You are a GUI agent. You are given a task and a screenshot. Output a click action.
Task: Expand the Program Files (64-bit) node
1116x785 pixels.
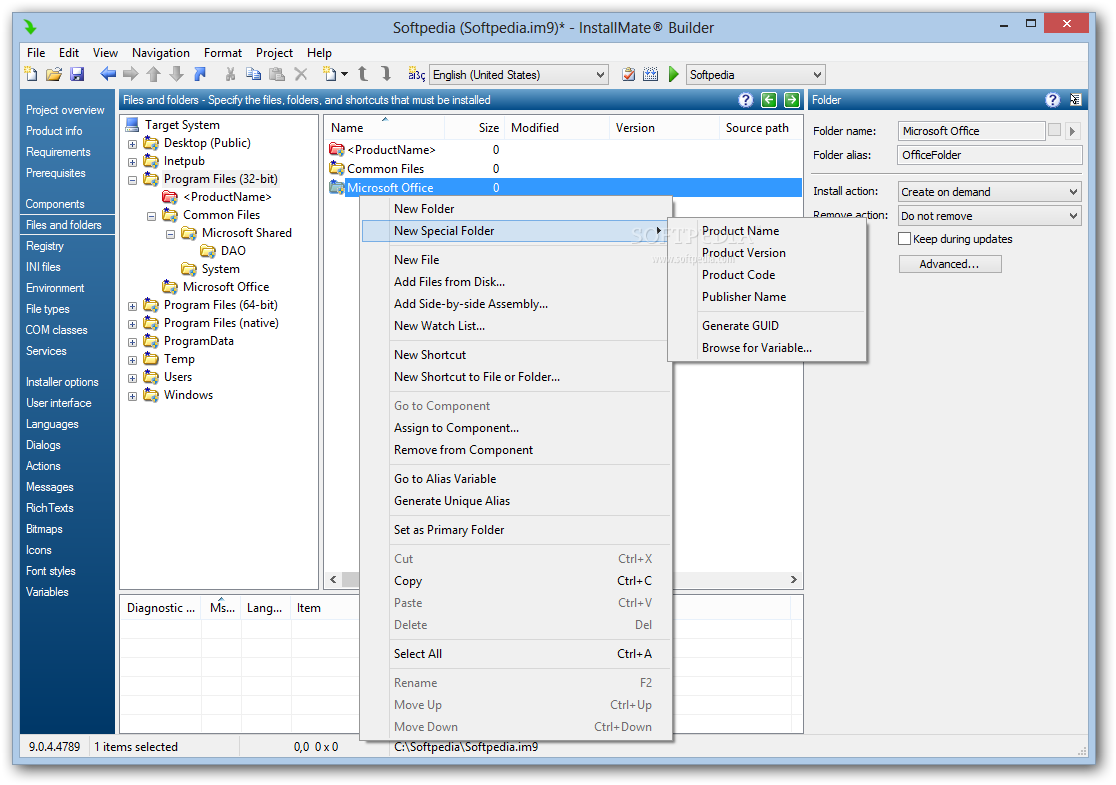(132, 306)
